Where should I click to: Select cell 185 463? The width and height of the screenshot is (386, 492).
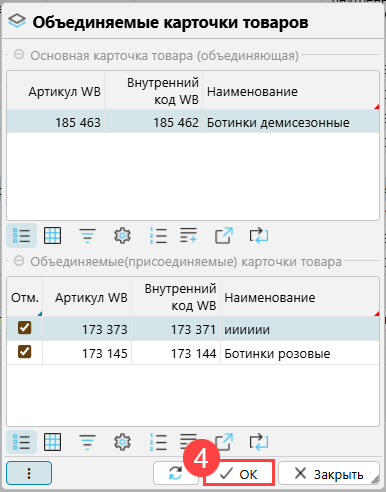pos(56,122)
